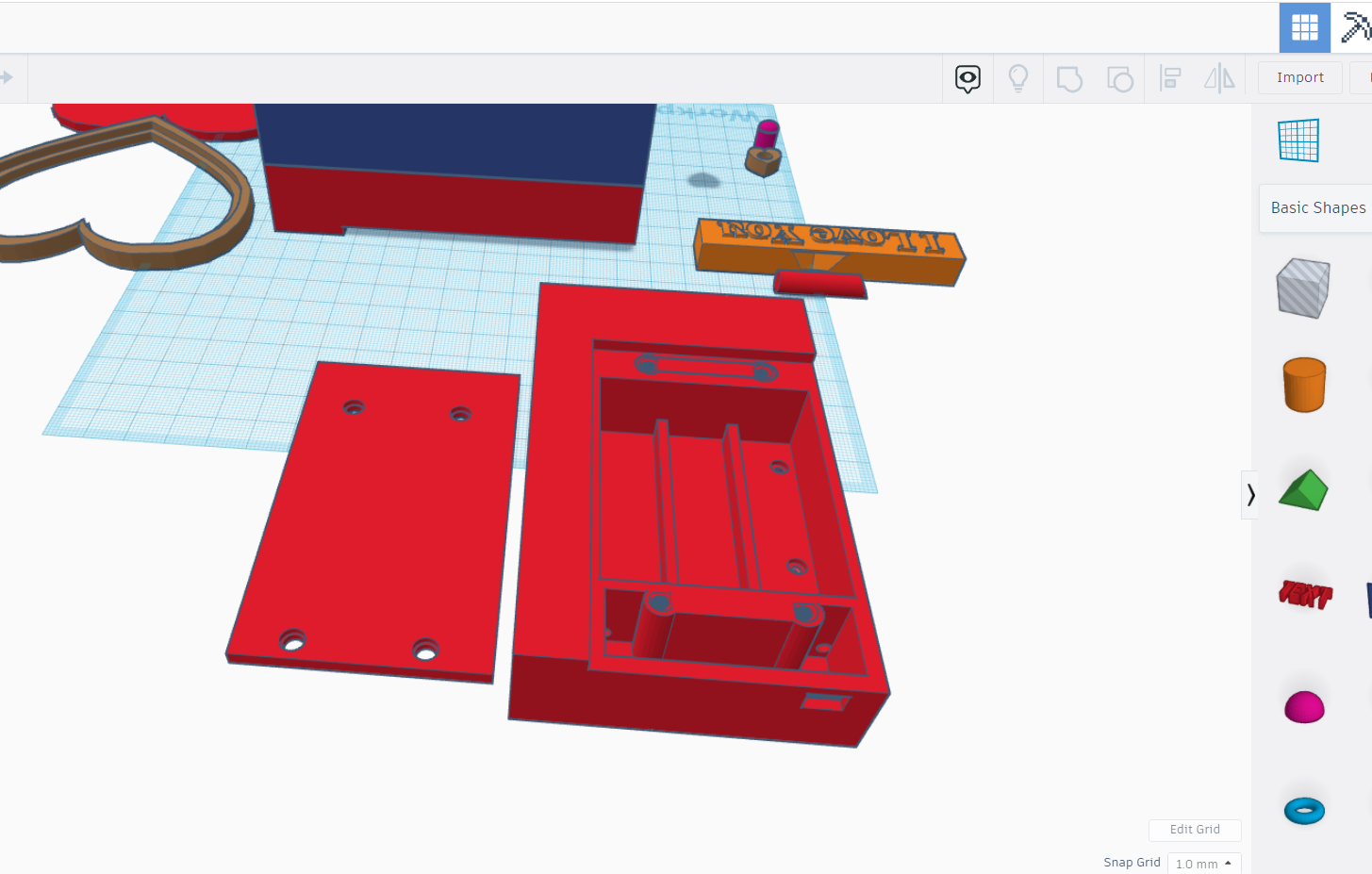Click the Import button

tap(1300, 77)
